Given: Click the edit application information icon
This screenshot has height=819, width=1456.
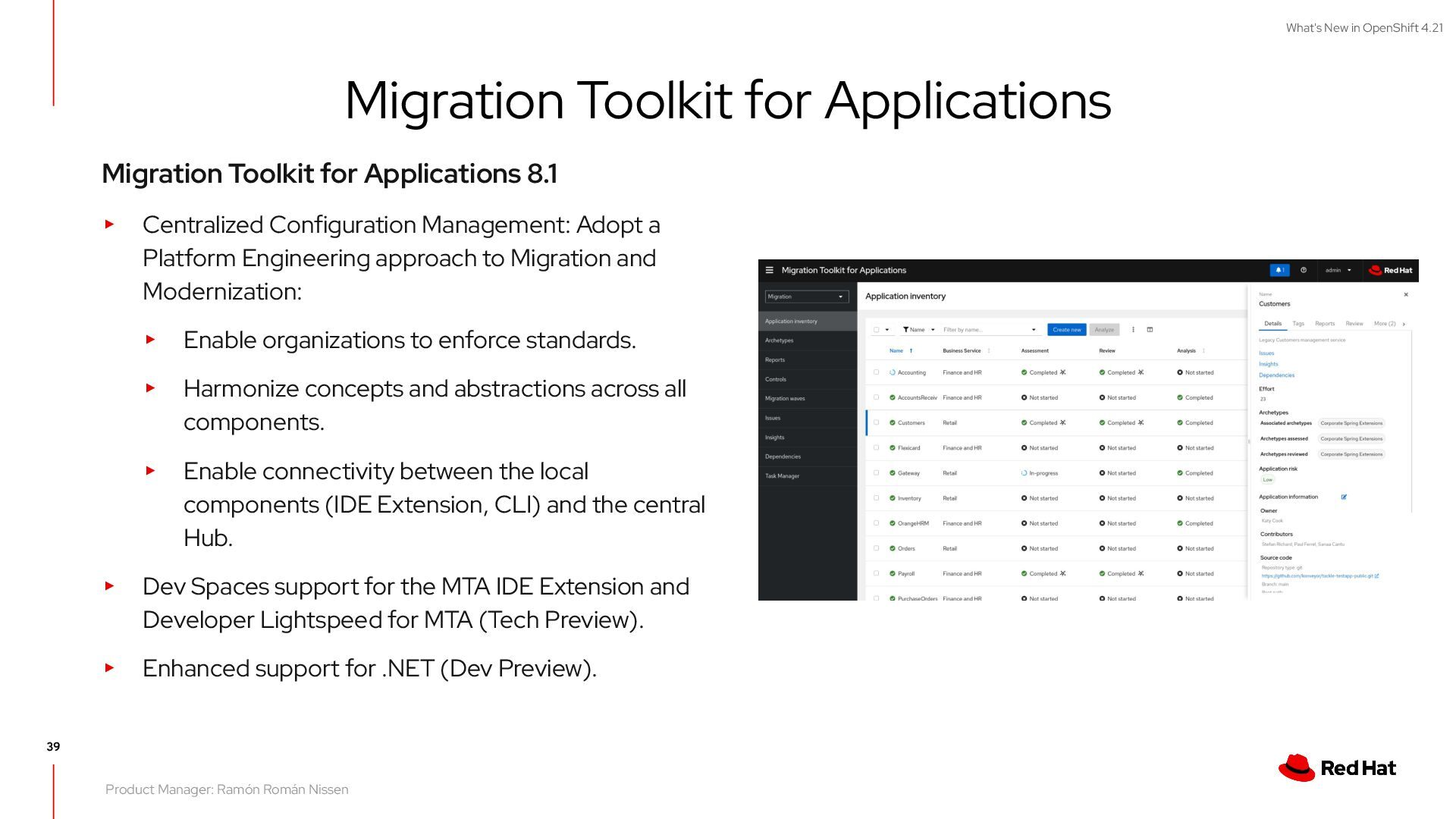Looking at the screenshot, I should [x=1344, y=497].
